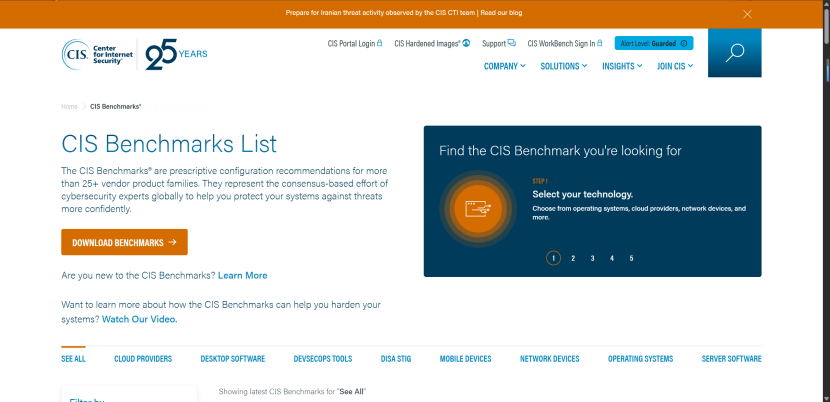Open the Support link
The height and width of the screenshot is (402, 830).
coord(499,43)
